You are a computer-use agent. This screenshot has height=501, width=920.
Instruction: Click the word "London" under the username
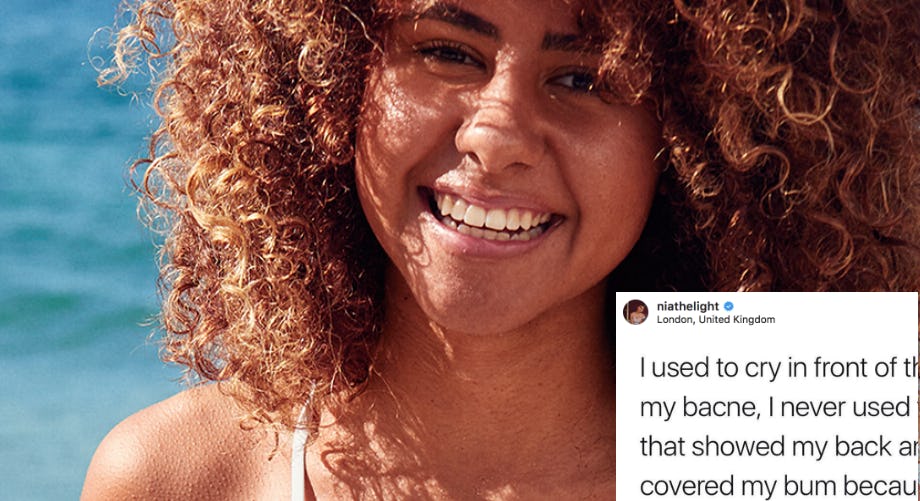click(x=675, y=320)
